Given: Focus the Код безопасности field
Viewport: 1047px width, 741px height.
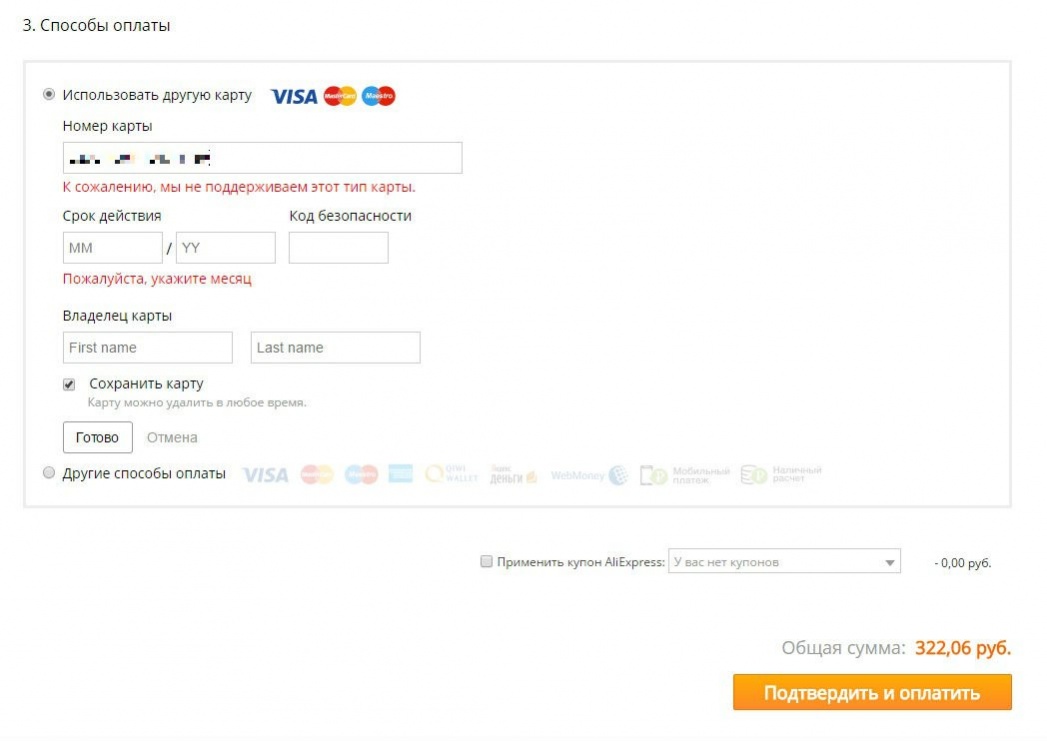Looking at the screenshot, I should (x=339, y=248).
